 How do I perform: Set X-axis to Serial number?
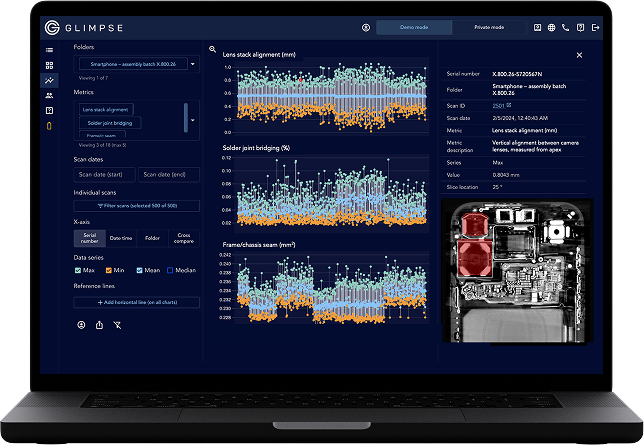[90, 238]
